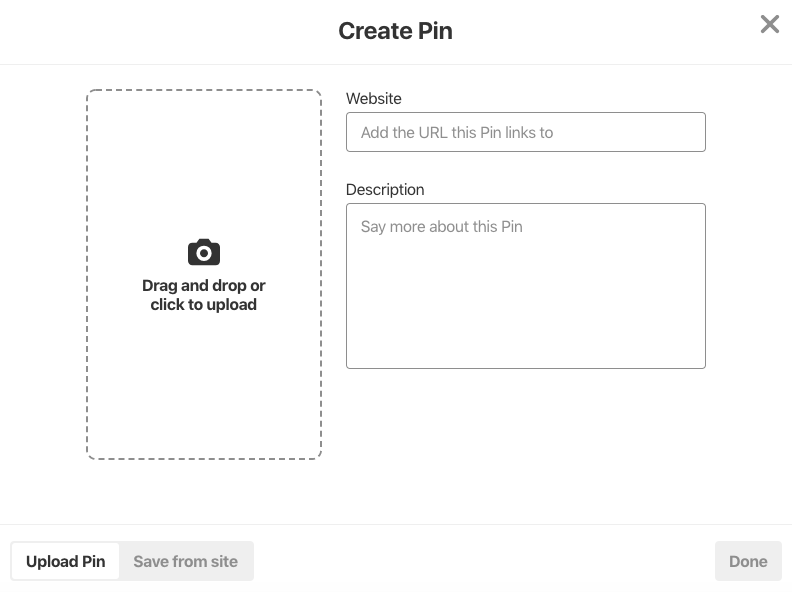The height and width of the screenshot is (592, 792).
Task: Toggle pin mode to Save from site
Action: pos(185,561)
